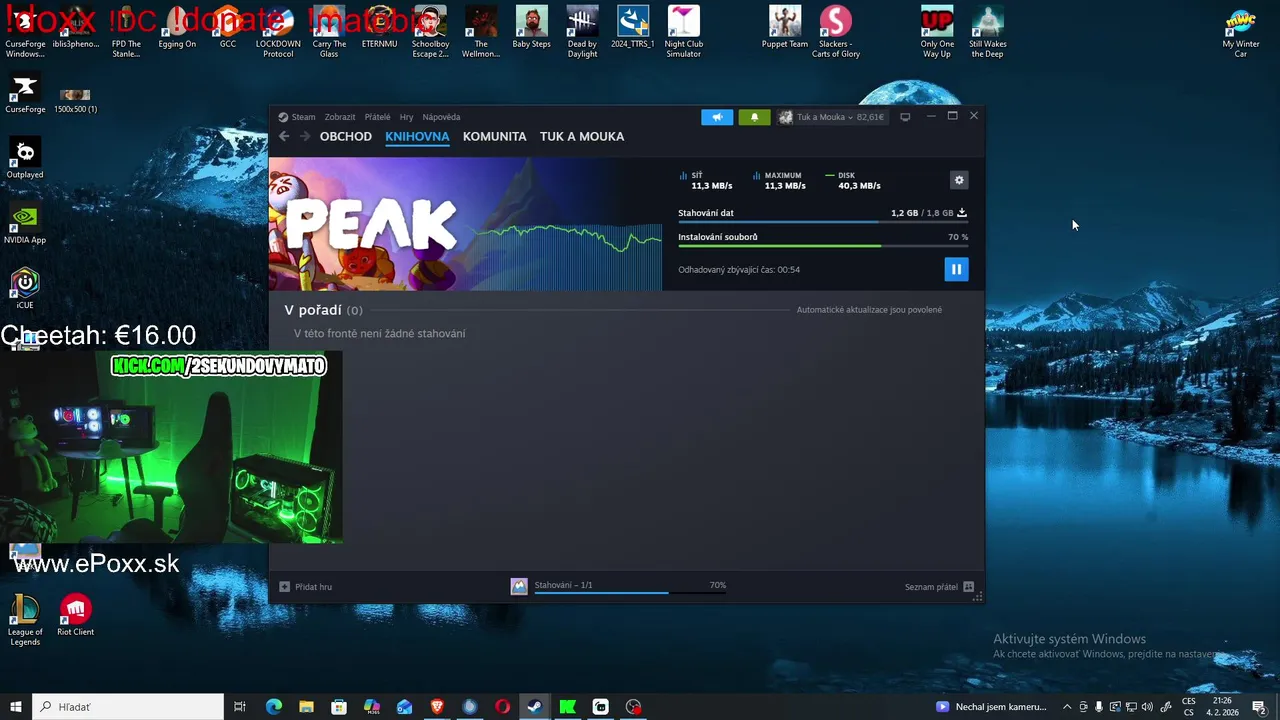Open the Baby Steps desktop shortcut

click(x=531, y=27)
